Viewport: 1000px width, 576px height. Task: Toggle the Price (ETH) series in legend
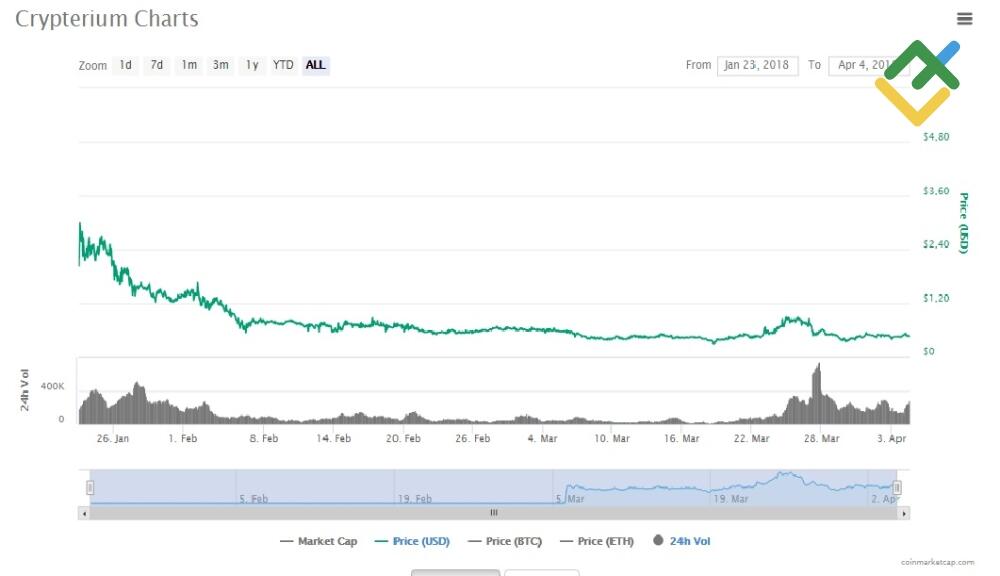(x=597, y=541)
